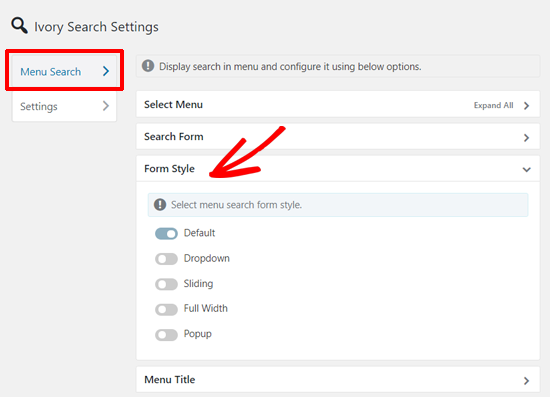Enable the Full Width form style switch
This screenshot has height=397, width=550.
pos(166,309)
